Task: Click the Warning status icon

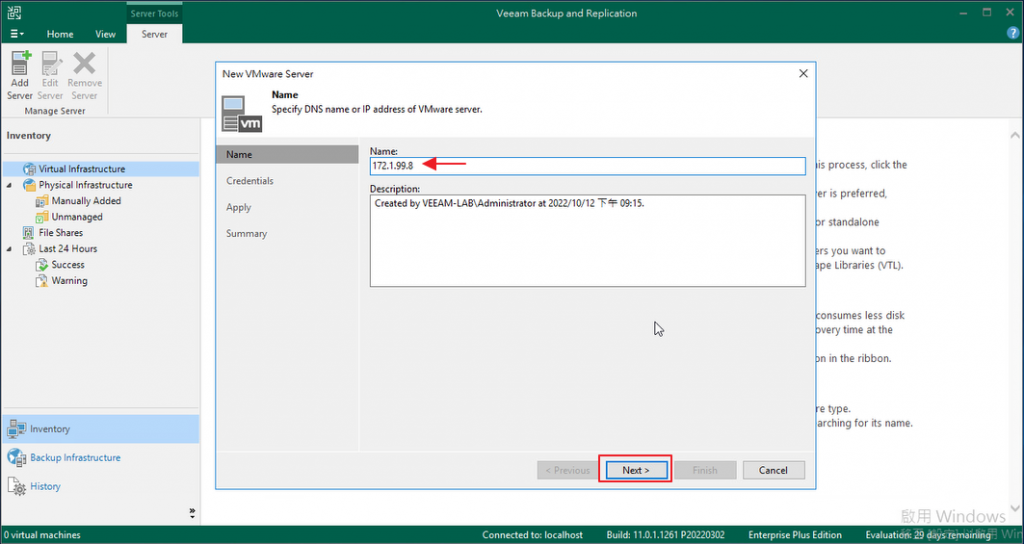Action: tap(42, 281)
